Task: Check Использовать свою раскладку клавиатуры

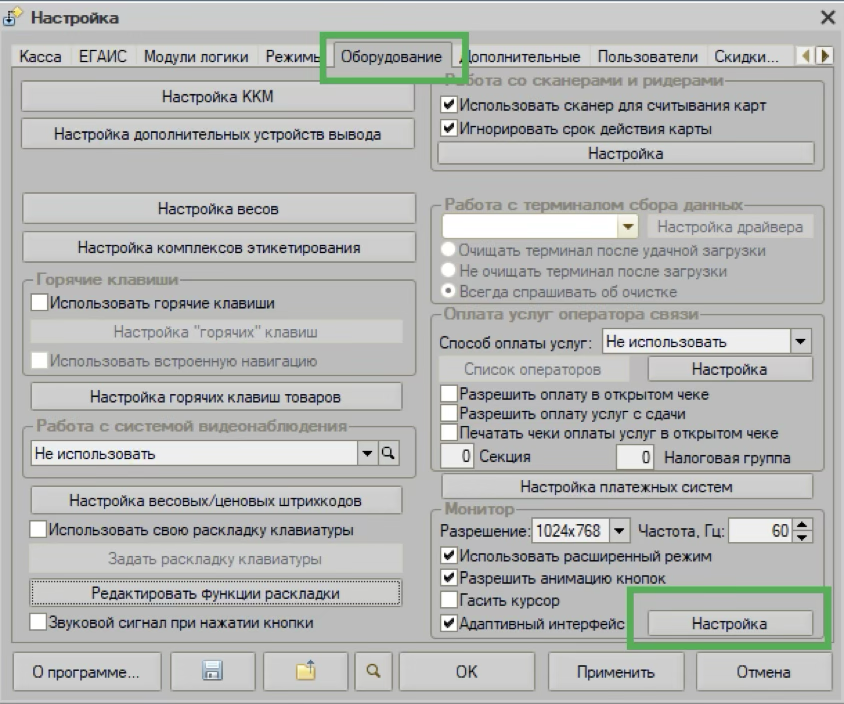Action: click(38, 529)
